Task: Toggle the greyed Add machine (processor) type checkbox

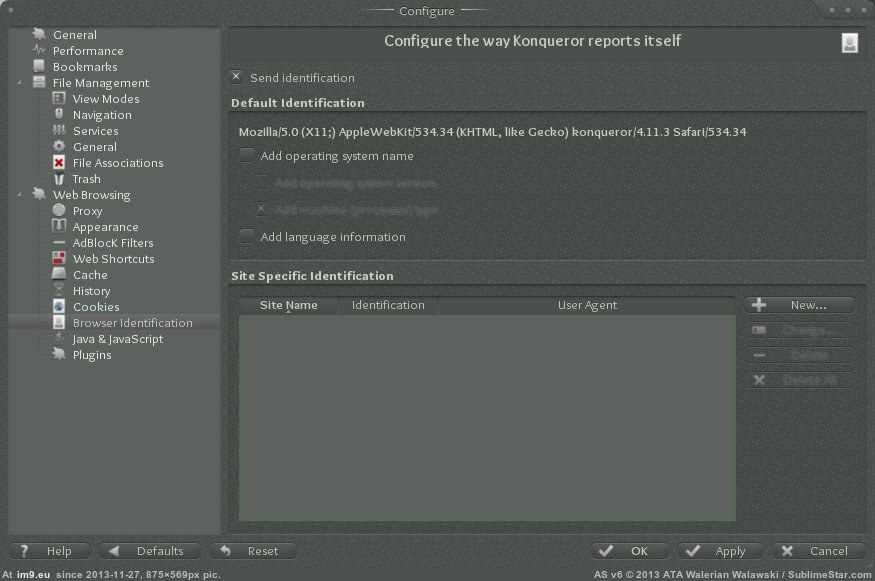Action: [x=261, y=209]
